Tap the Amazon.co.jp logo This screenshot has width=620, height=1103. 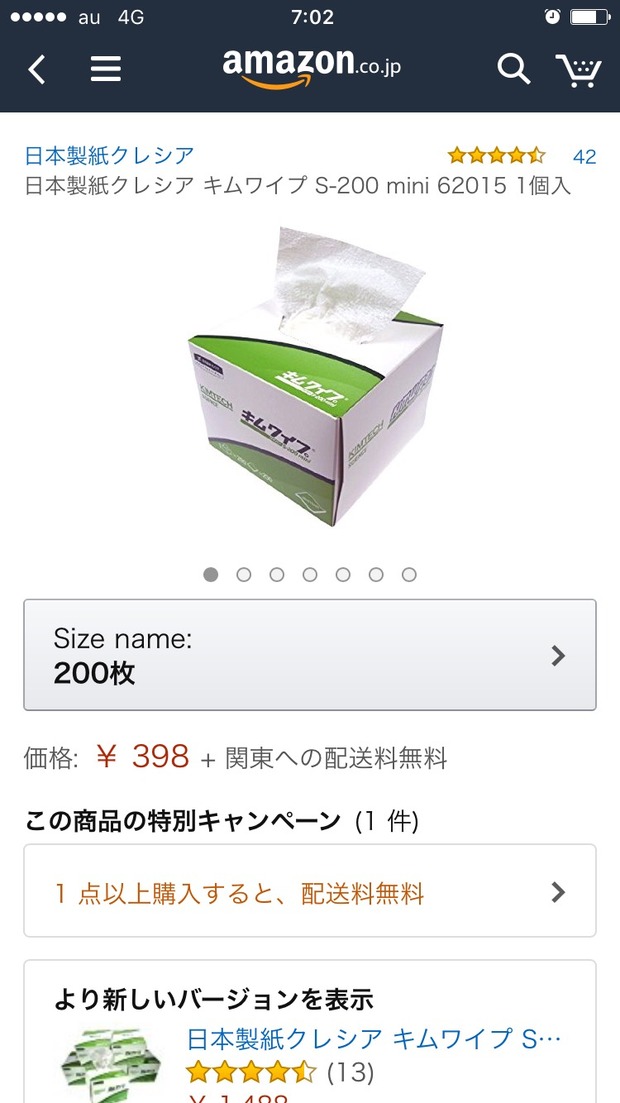point(312,68)
